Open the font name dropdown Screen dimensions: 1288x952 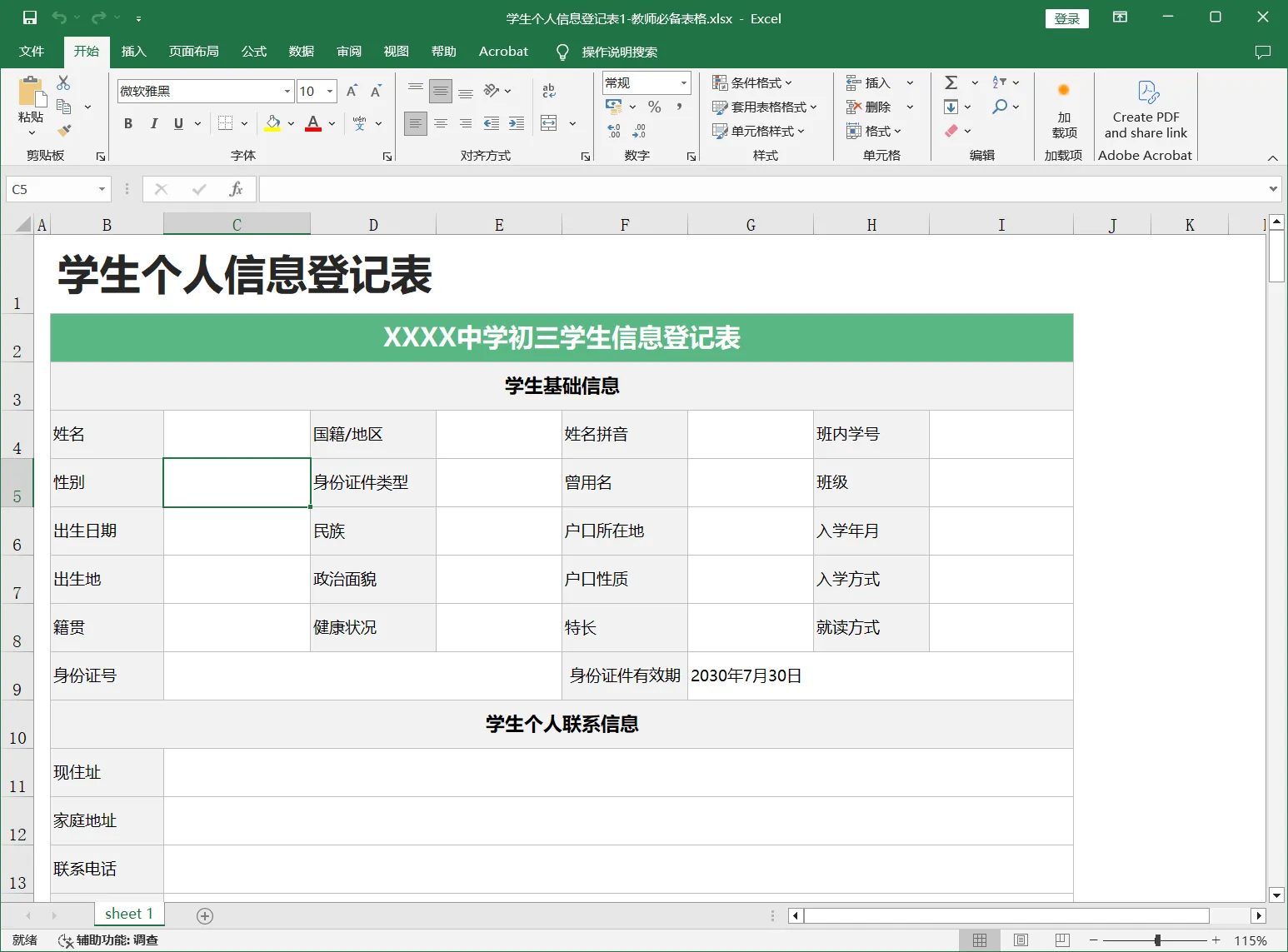point(287,91)
